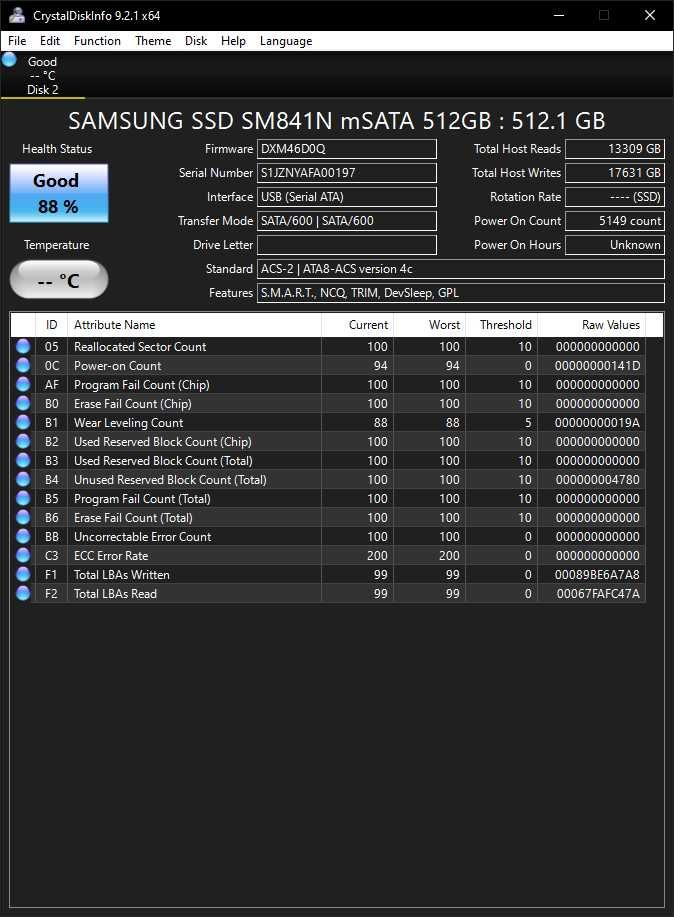Click the CrystalDiskInfo app icon in title bar

point(17,15)
